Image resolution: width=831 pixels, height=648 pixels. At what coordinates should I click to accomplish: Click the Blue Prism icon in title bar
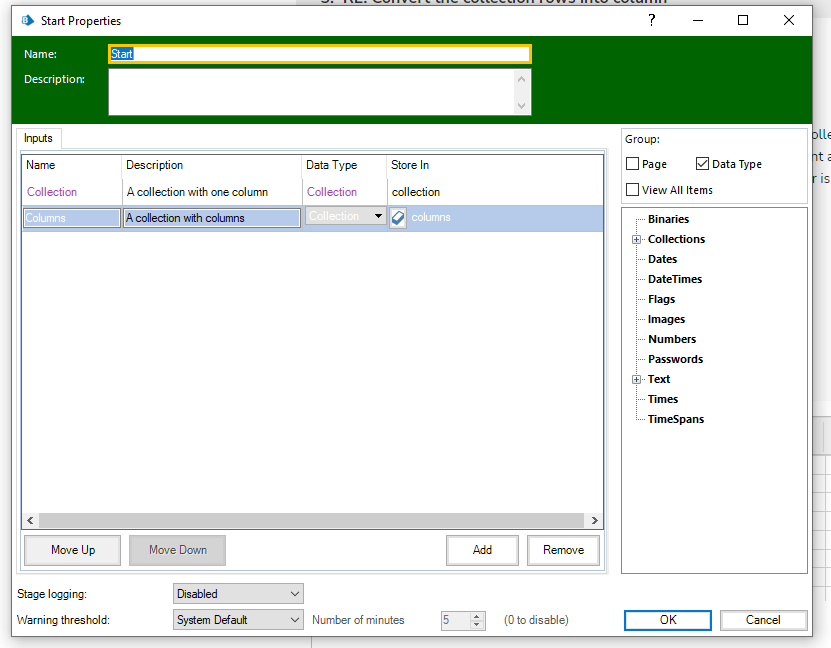click(x=28, y=21)
